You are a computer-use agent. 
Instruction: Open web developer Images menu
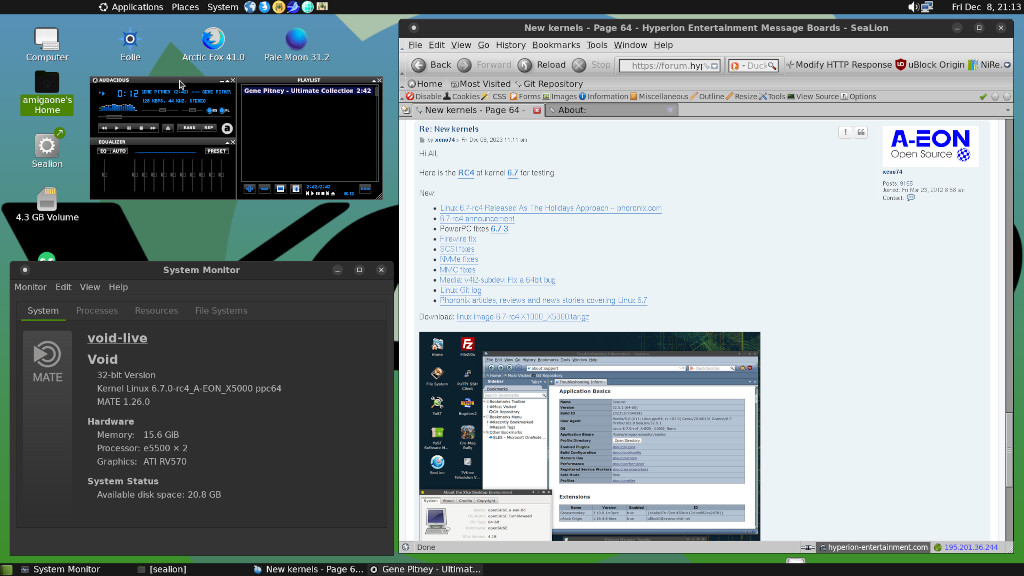pyautogui.click(x=560, y=96)
